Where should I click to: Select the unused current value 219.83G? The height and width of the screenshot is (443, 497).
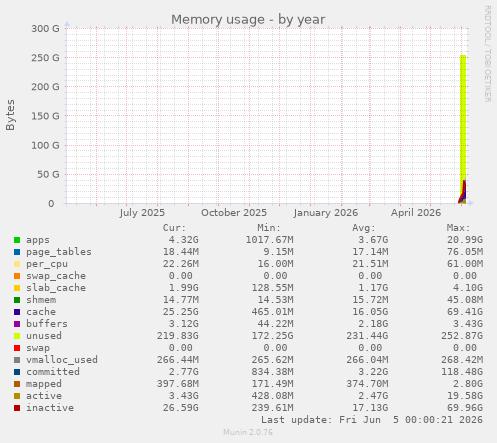[x=178, y=336]
